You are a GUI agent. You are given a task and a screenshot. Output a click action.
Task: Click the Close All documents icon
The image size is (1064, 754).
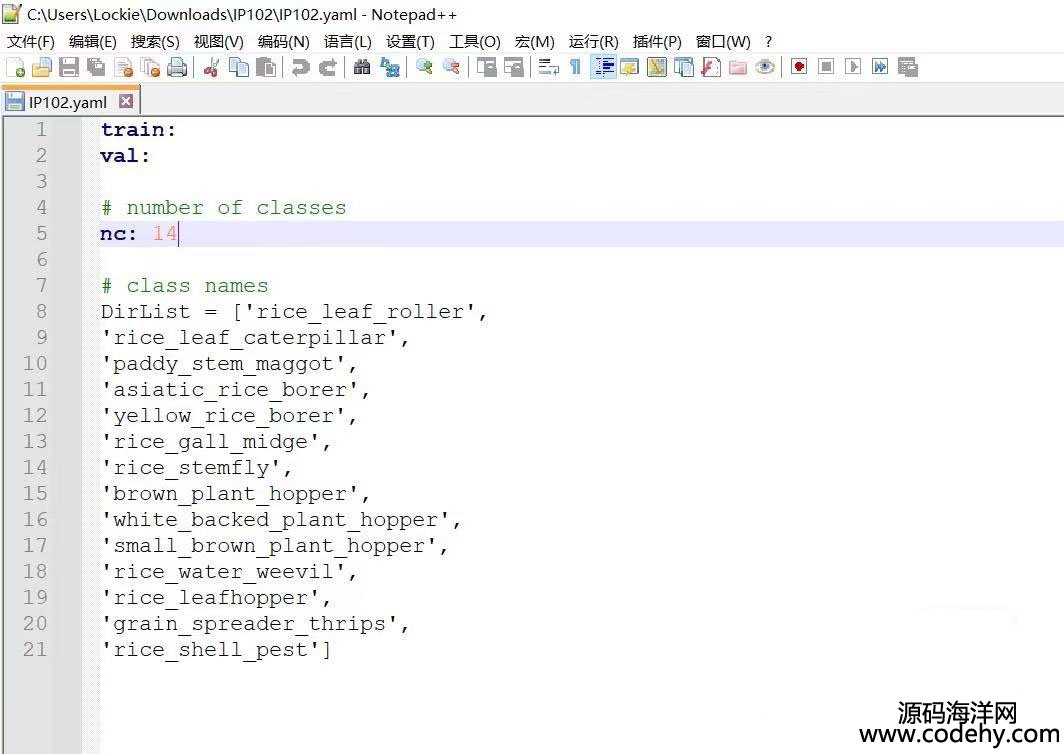(x=150, y=67)
